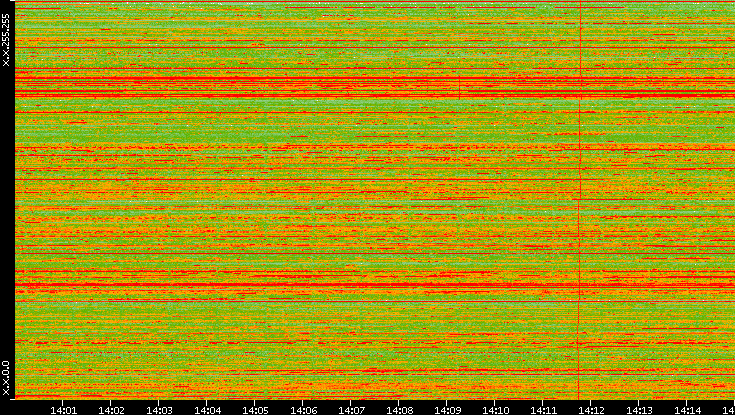Click the 14:09 time axis label
This screenshot has height=415, width=735.
tap(447, 410)
